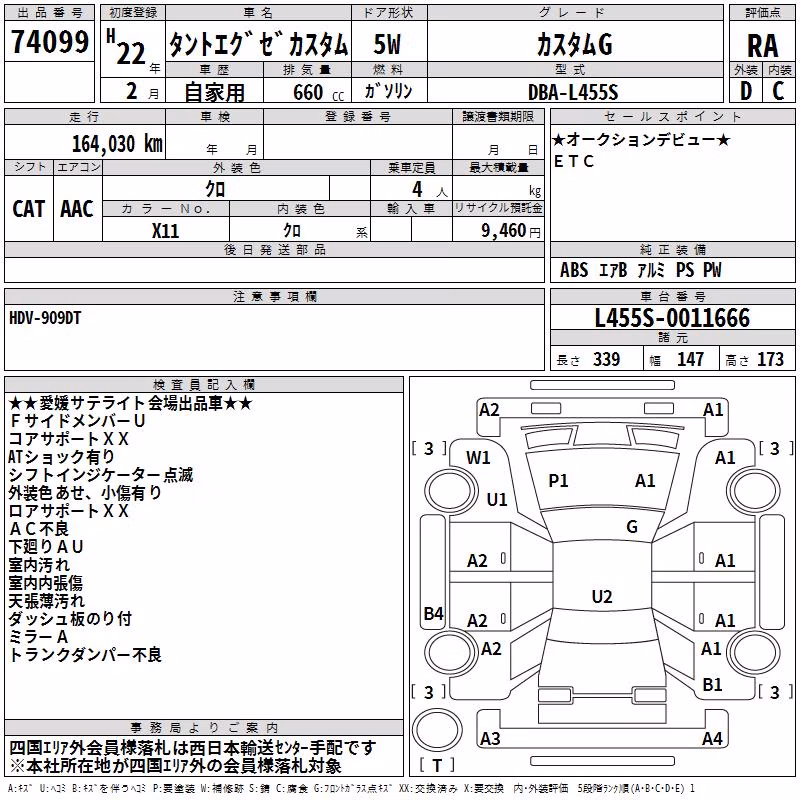Select fuel type "ガソリン"
This screenshot has width=800, height=800.
click(x=388, y=91)
